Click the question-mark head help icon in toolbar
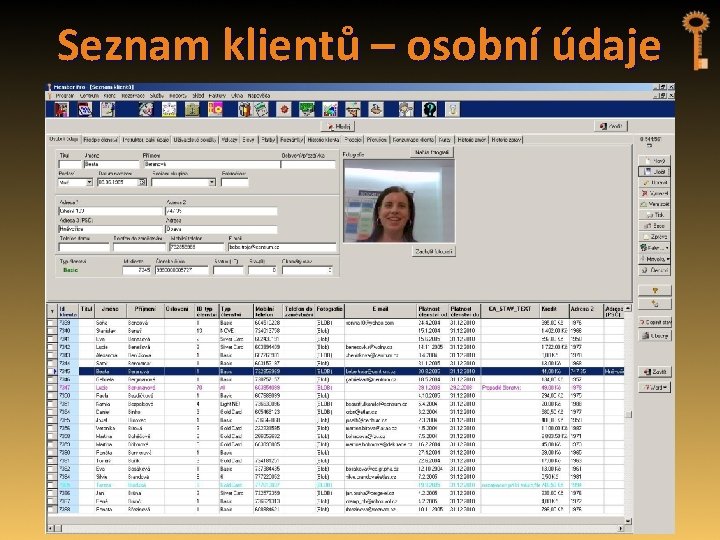The height and width of the screenshot is (540, 720). (430, 109)
